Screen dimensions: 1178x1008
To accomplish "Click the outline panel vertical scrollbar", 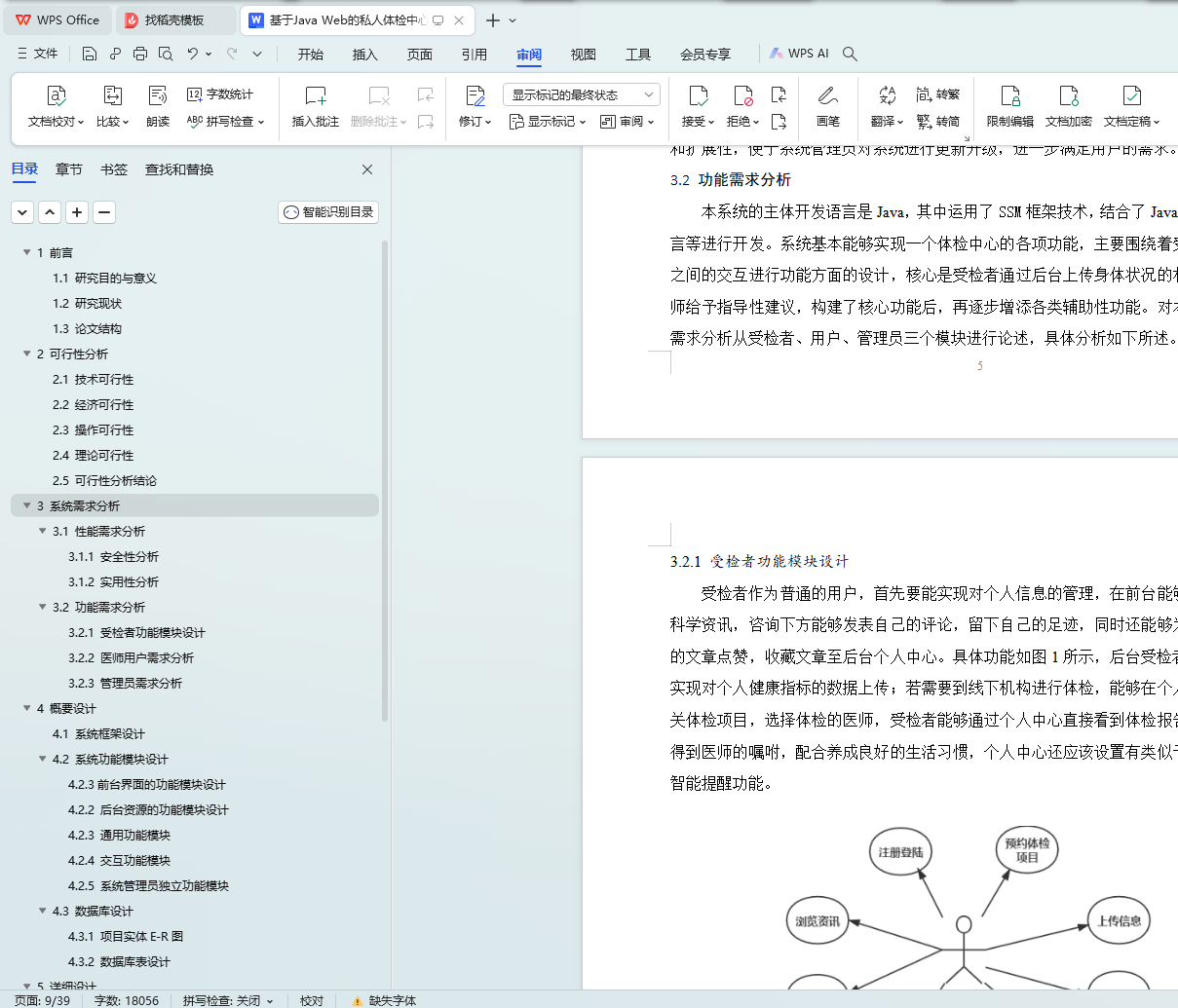I will pyautogui.click(x=385, y=479).
